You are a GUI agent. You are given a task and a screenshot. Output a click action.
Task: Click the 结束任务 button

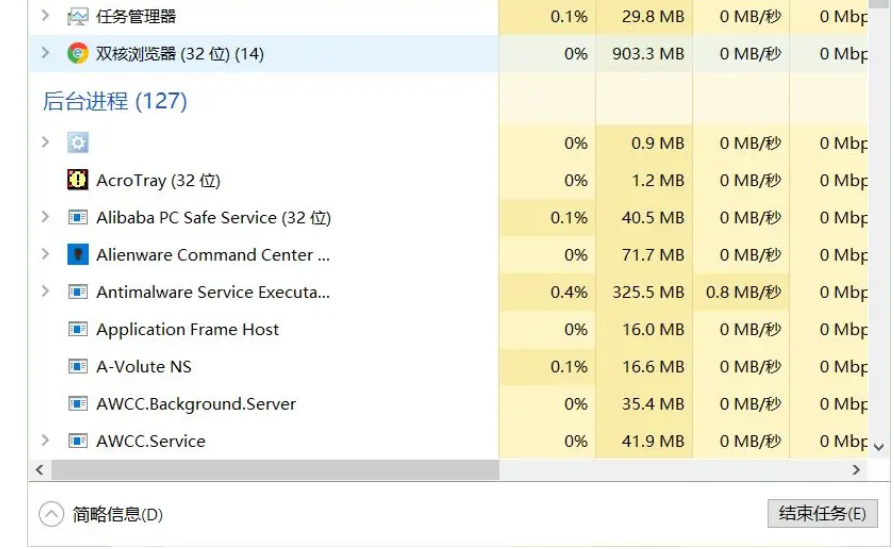(x=821, y=514)
